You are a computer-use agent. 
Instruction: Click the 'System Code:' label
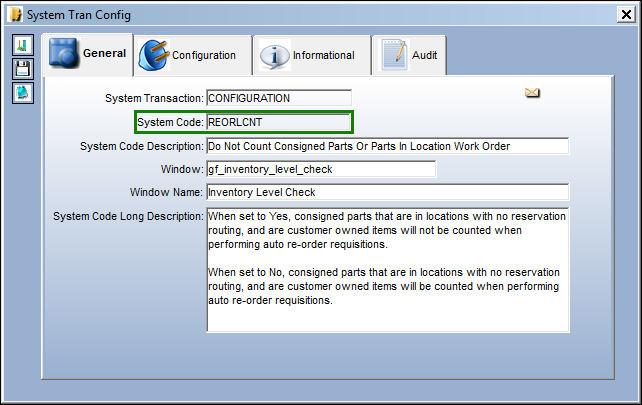pyautogui.click(x=170, y=122)
